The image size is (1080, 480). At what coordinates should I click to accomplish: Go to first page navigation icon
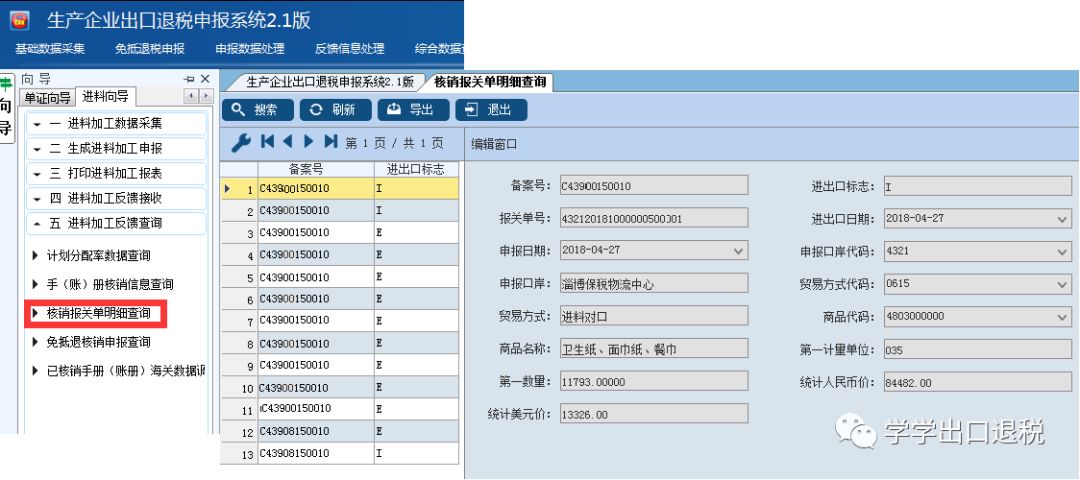pos(268,142)
